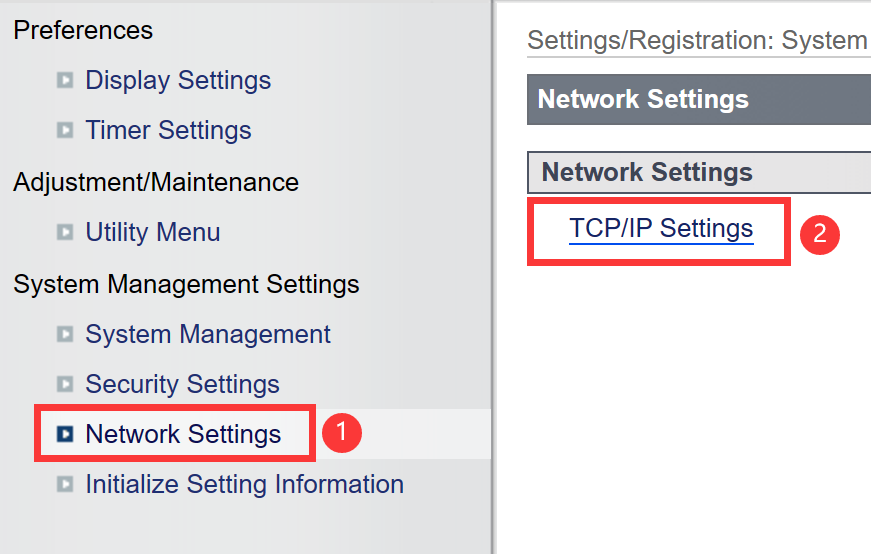Click the arrow icon beside System Management
Screen dimensions: 871x554
pyautogui.click(x=65, y=334)
